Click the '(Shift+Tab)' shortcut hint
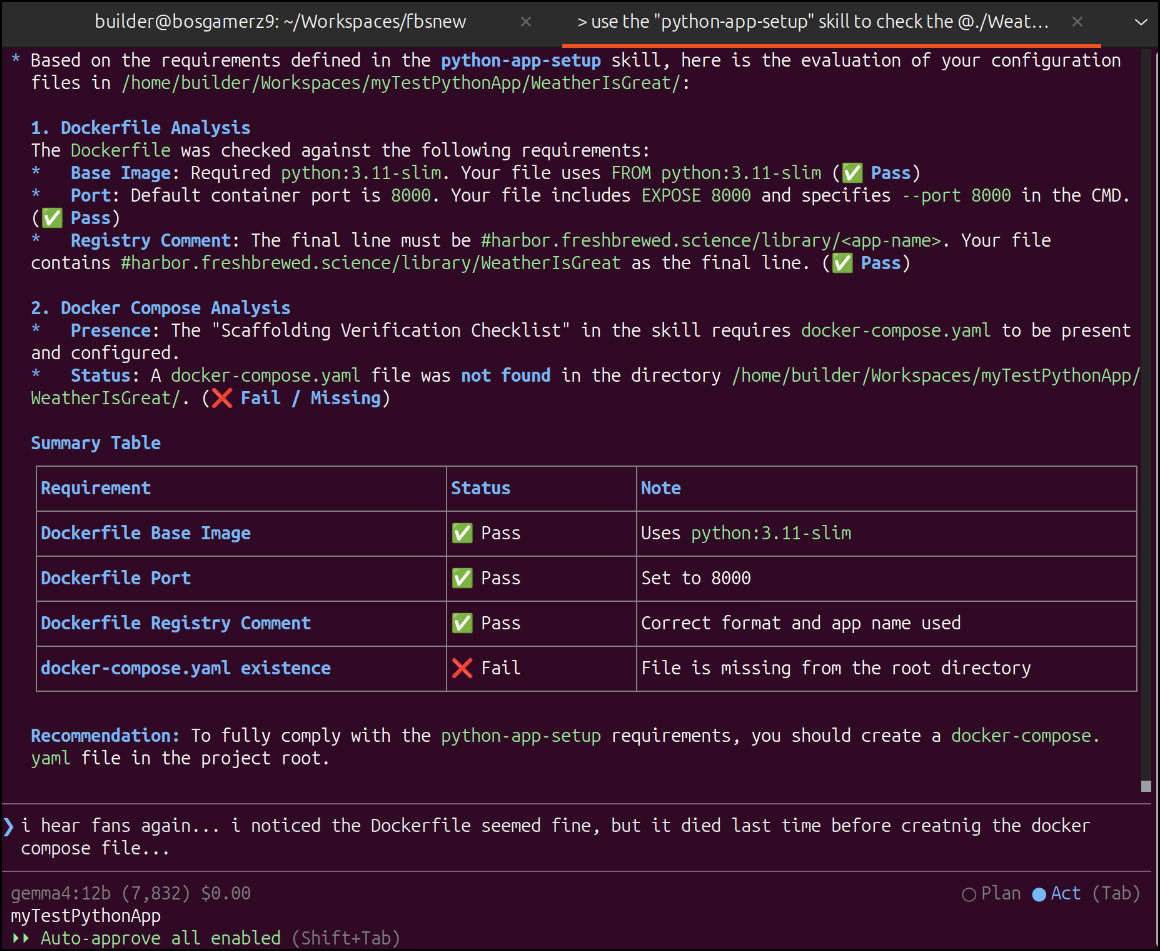Viewport: 1160px width, 951px height. click(x=345, y=938)
